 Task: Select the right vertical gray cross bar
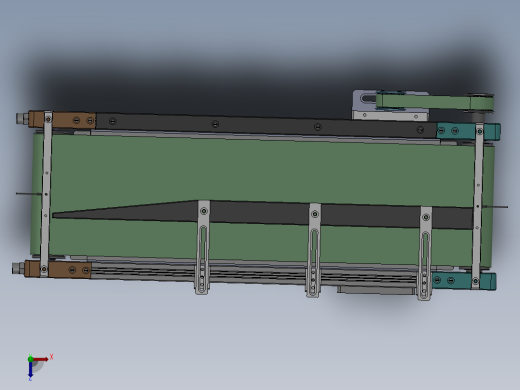(478, 206)
